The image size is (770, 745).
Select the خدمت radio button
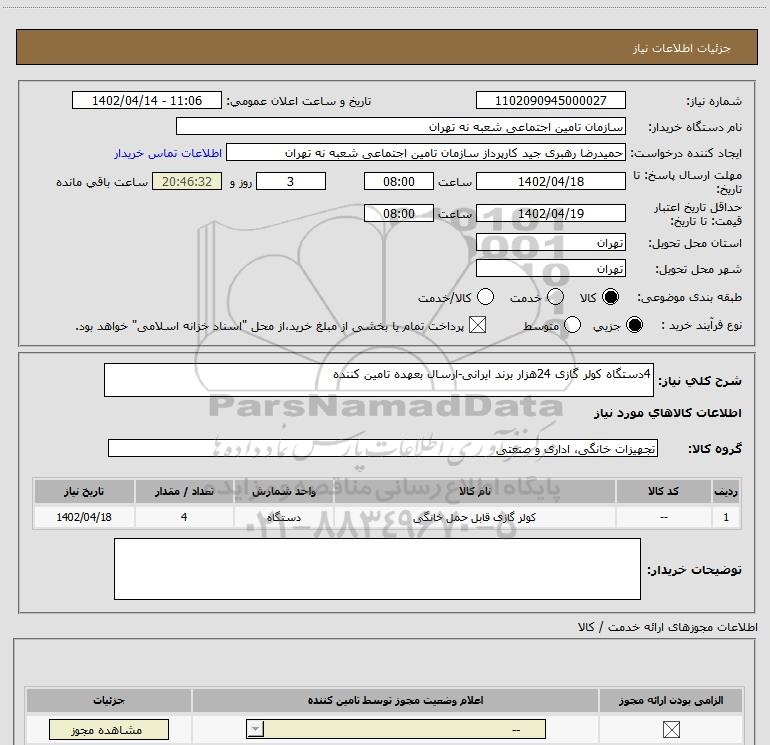click(555, 297)
